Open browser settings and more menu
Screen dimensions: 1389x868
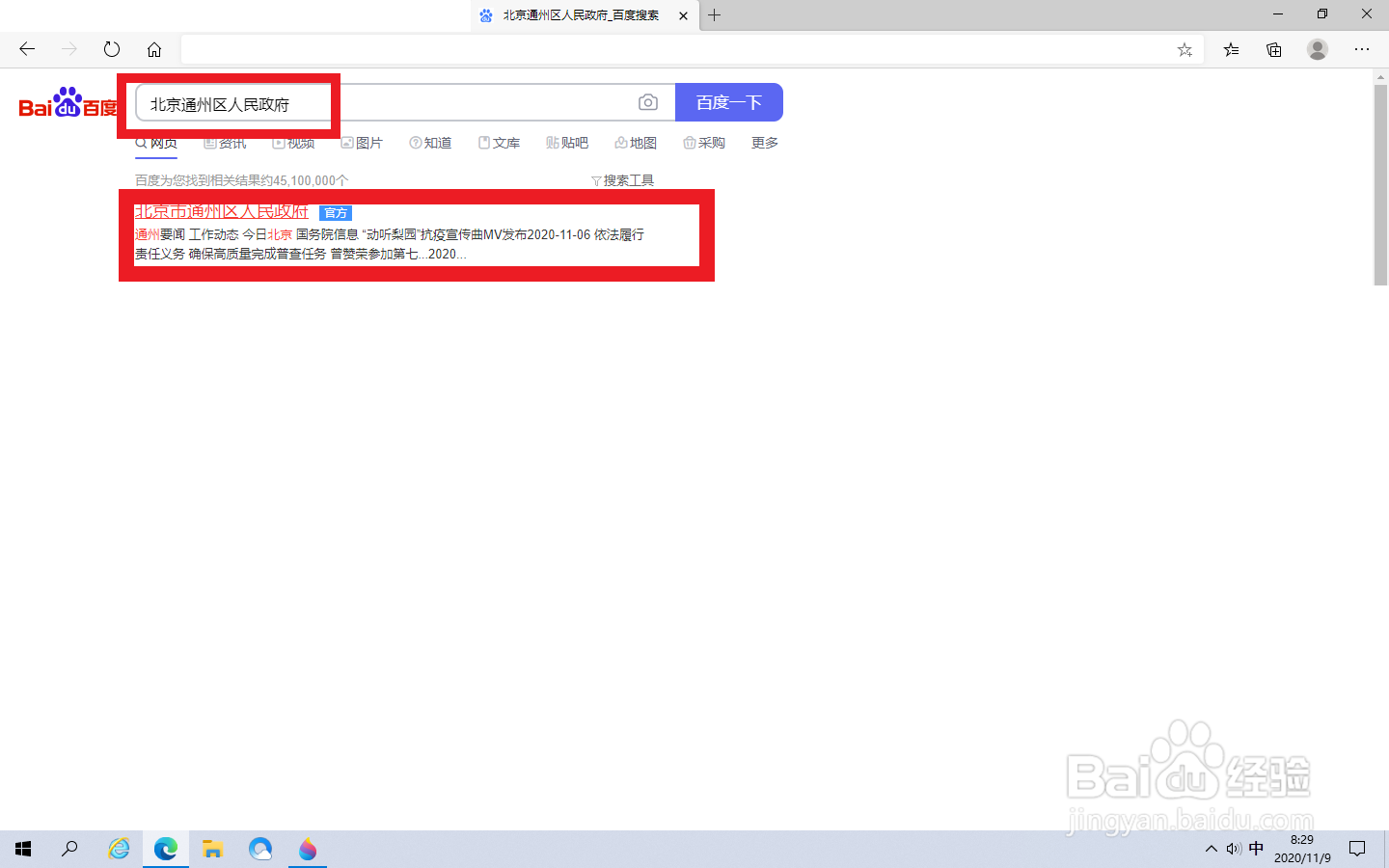[x=1362, y=49]
